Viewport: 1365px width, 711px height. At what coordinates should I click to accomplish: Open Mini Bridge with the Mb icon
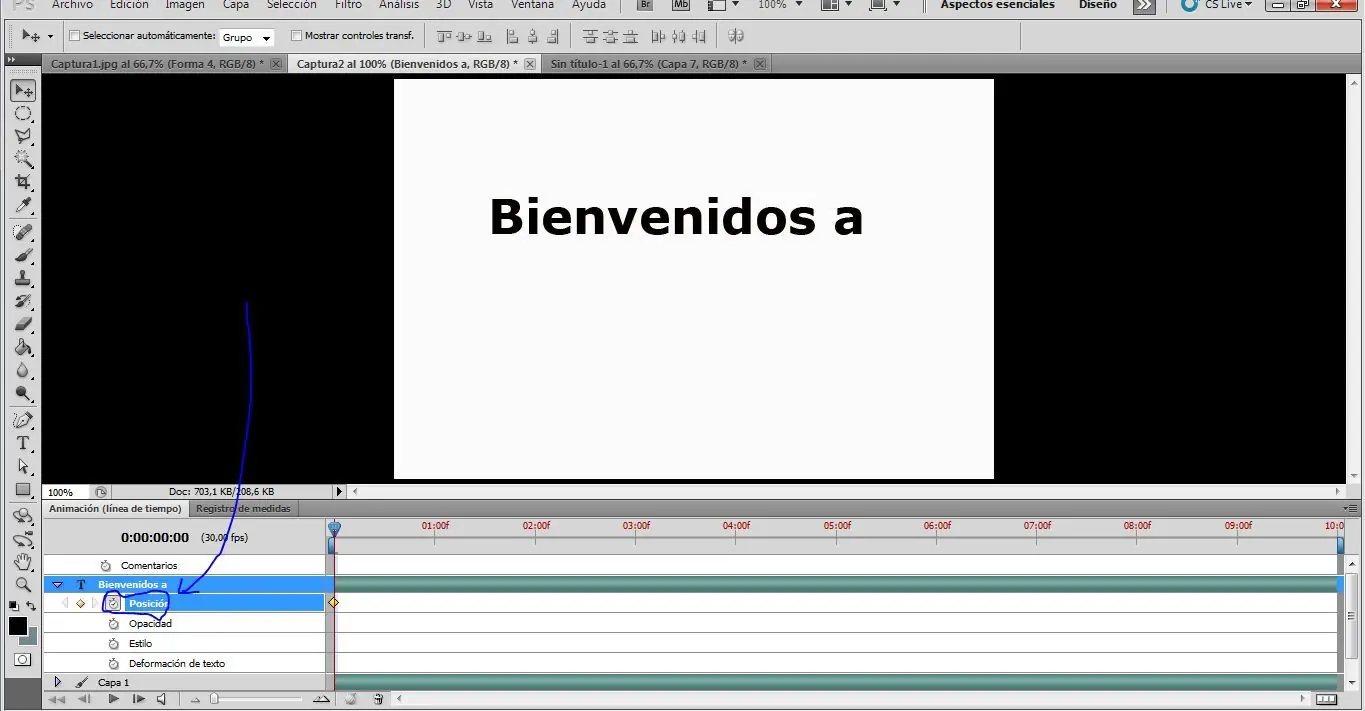[x=681, y=5]
